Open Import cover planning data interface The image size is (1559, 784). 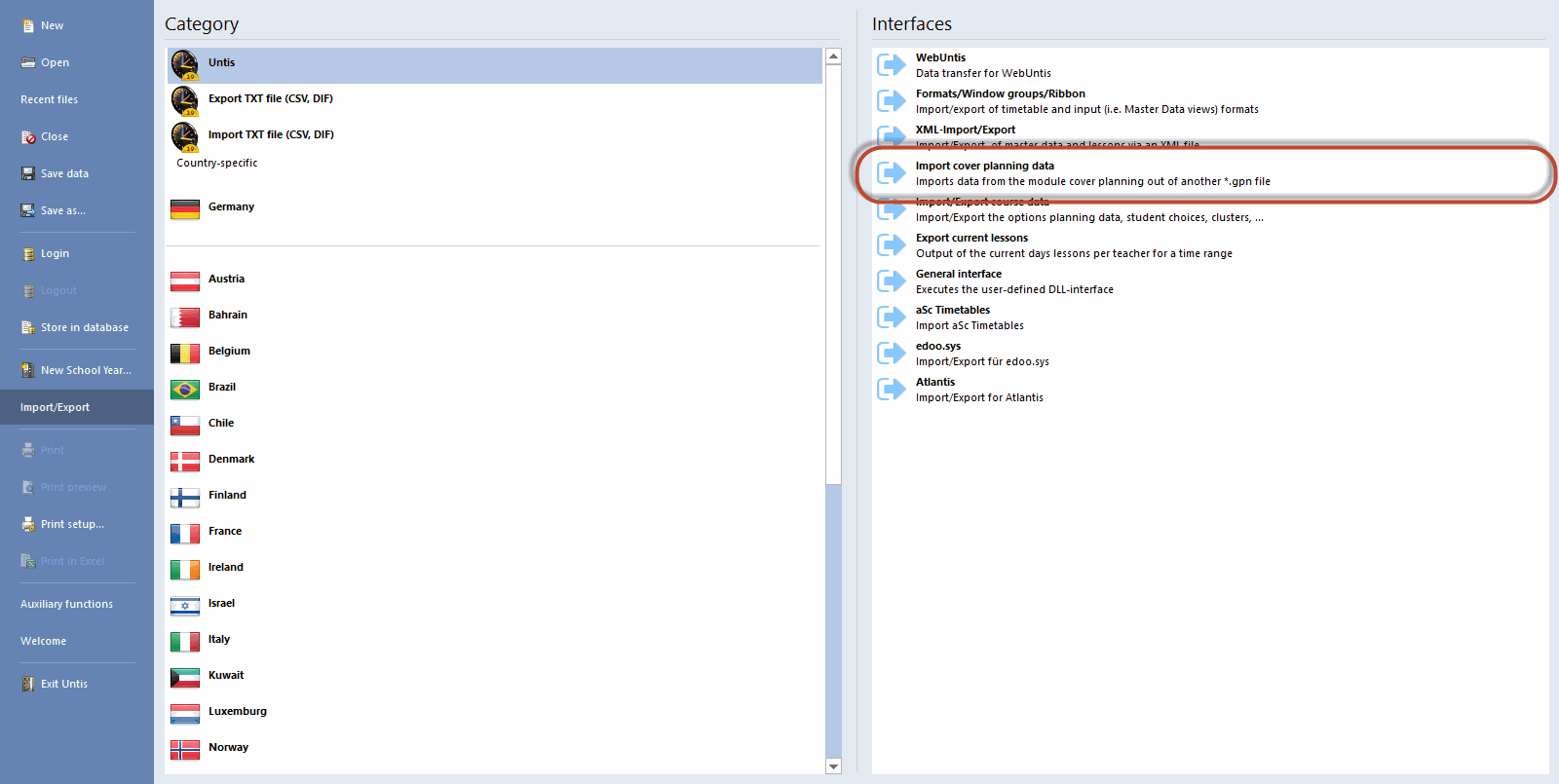coord(1210,173)
